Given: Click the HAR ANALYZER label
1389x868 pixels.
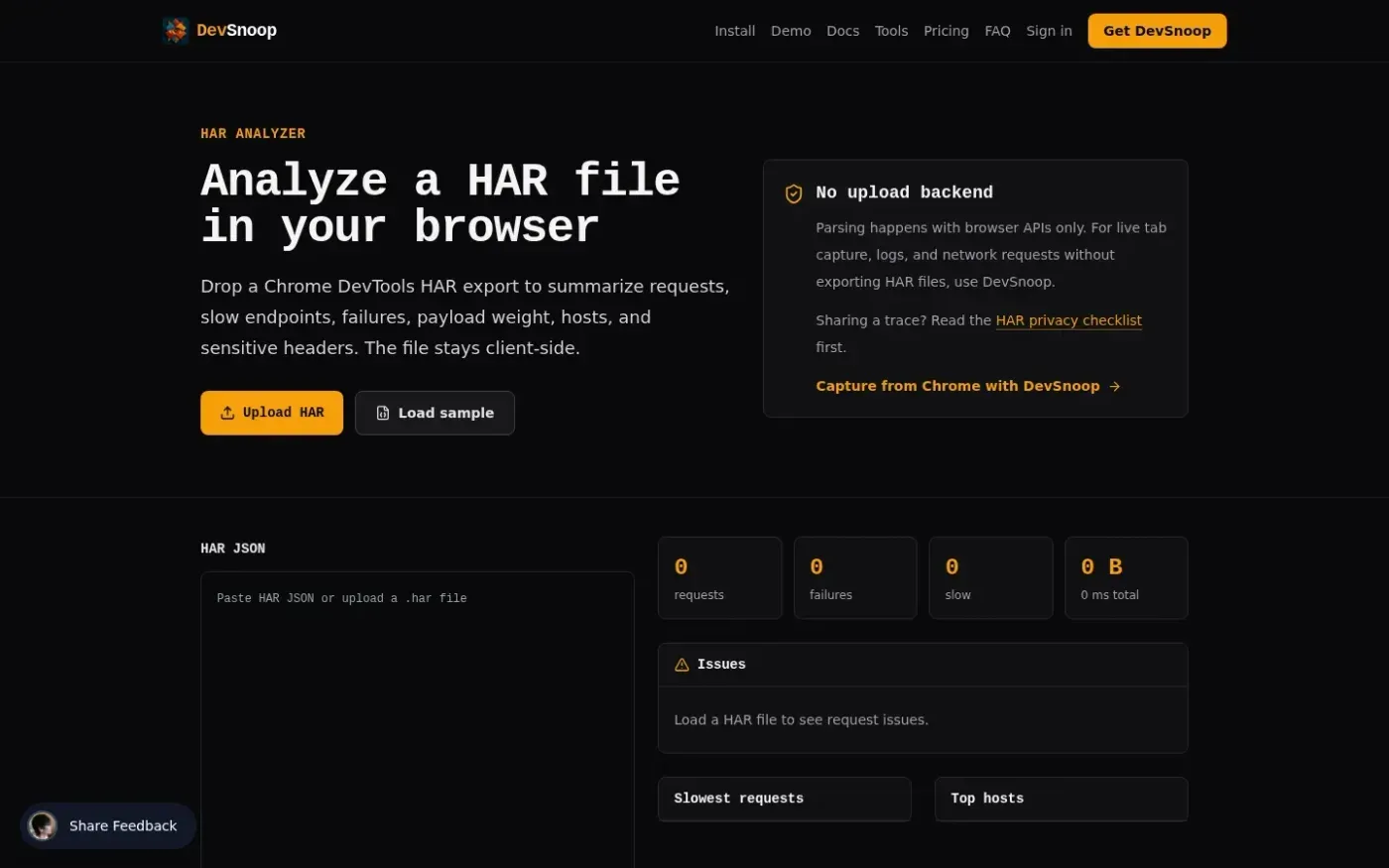Looking at the screenshot, I should coord(253,133).
